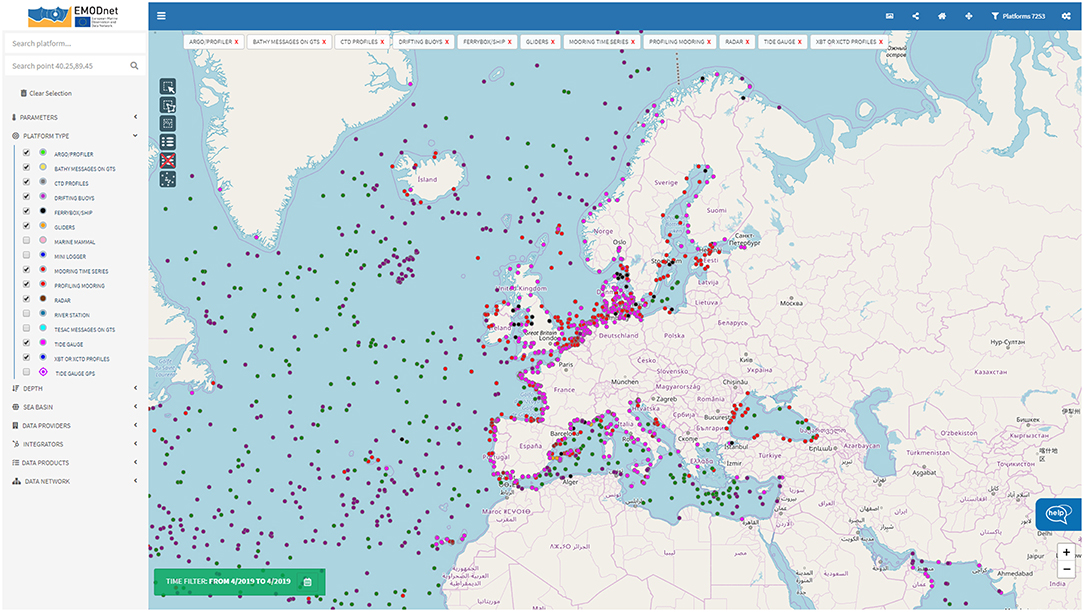Image resolution: width=1084 pixels, height=612 pixels.
Task: Remove the FERRYBOX/SHIP filter chip
Action: [510, 42]
